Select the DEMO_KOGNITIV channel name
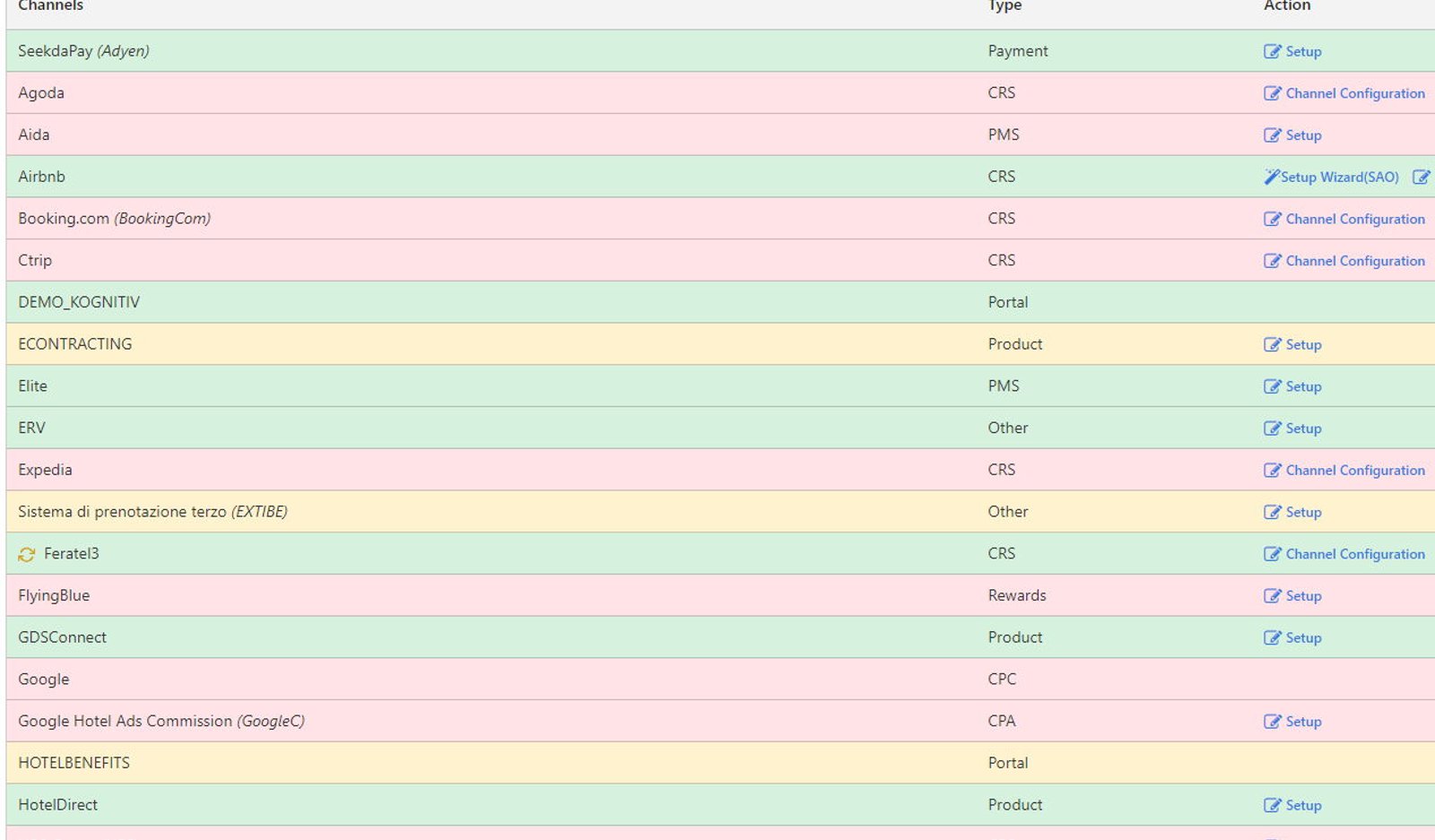The height and width of the screenshot is (840, 1435). [x=79, y=302]
